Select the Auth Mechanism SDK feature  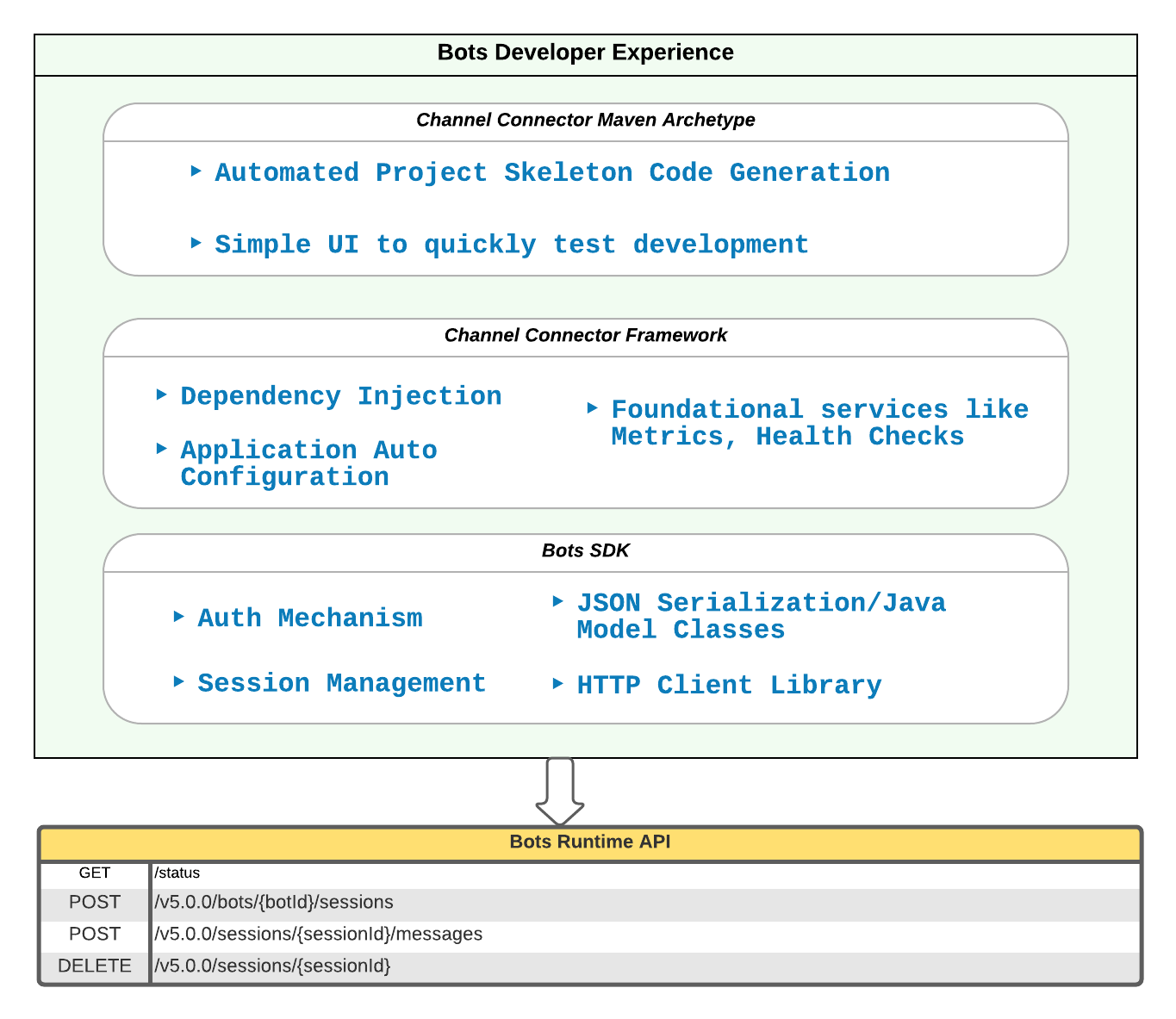tap(310, 618)
